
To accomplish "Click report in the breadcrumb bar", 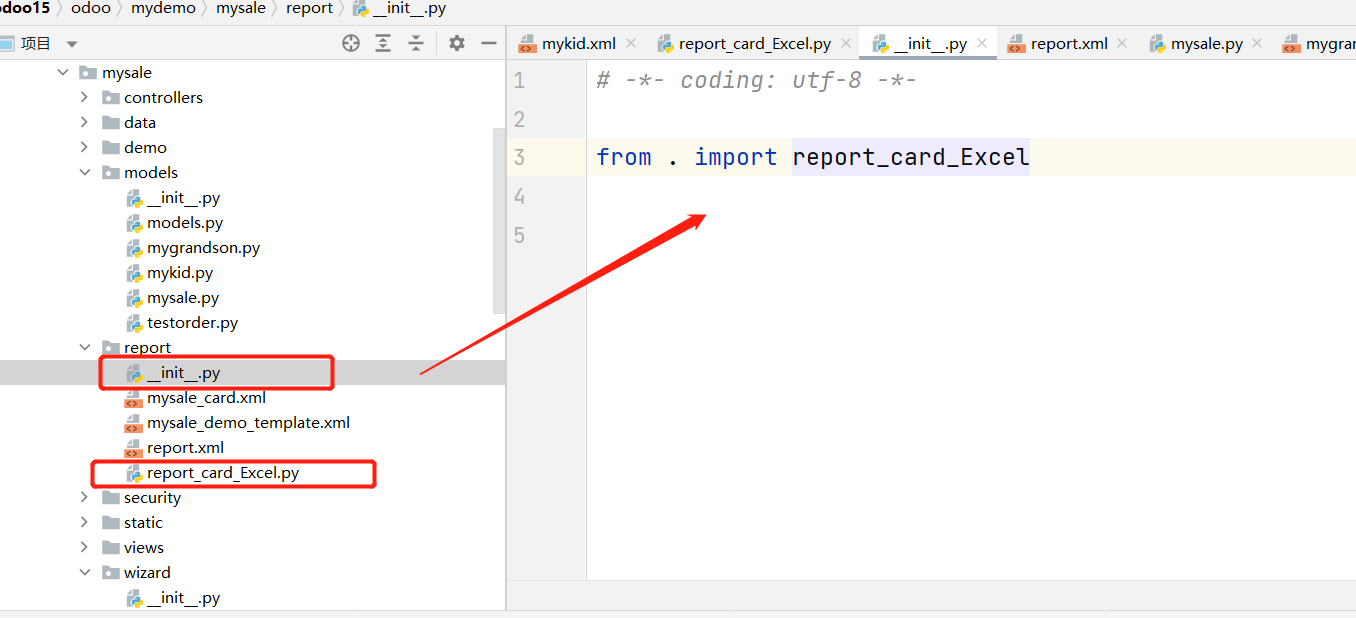I will coord(309,8).
